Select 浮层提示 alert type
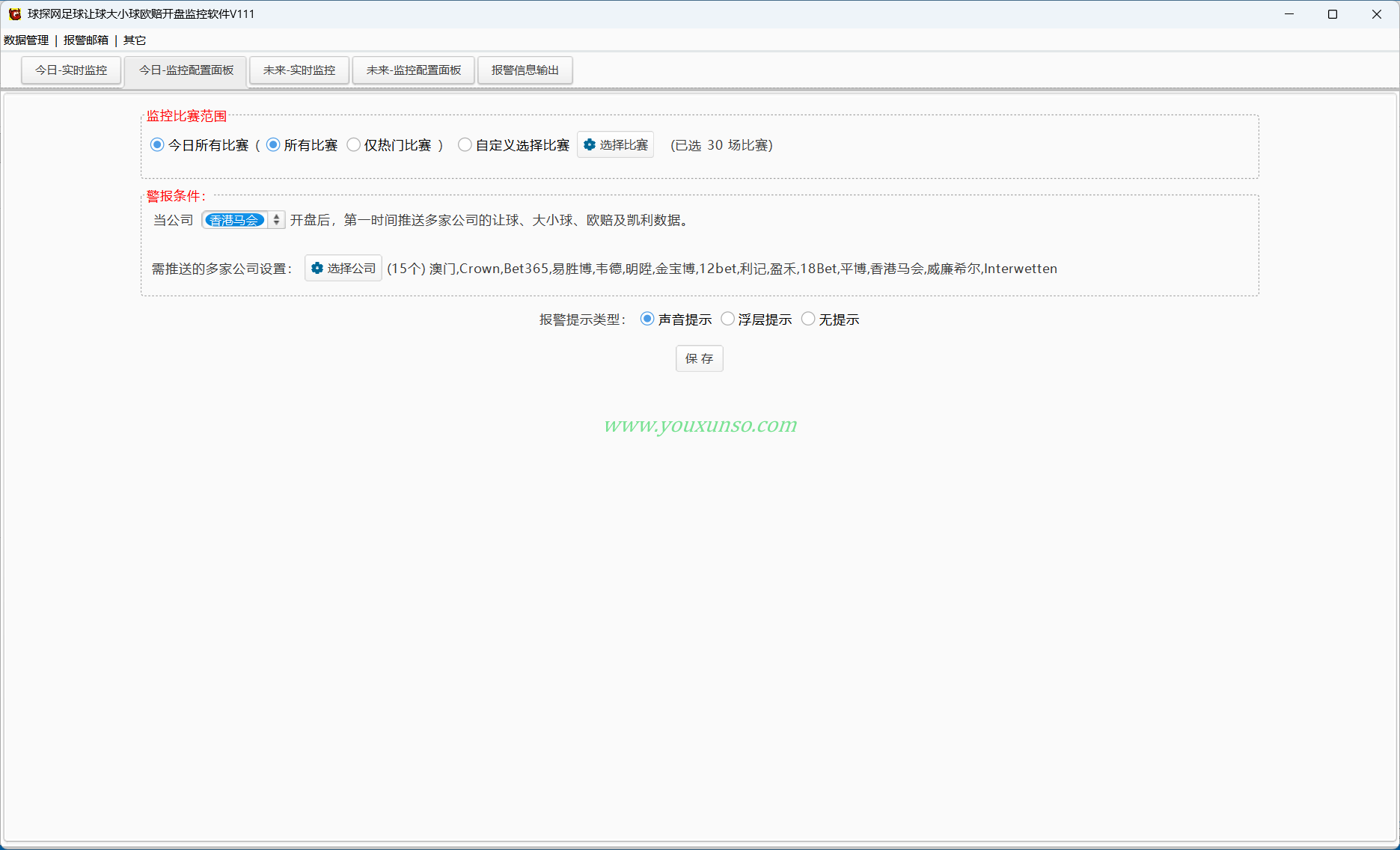 (727, 319)
